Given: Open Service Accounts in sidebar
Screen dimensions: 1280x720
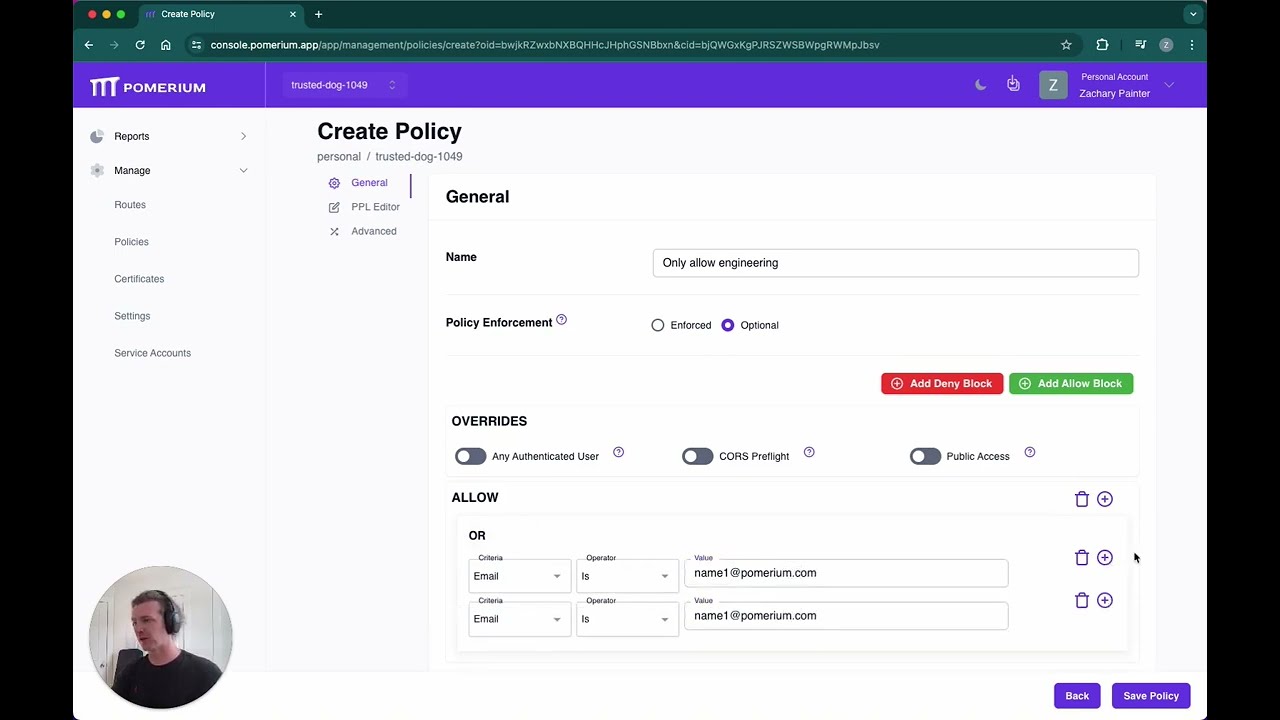Looking at the screenshot, I should [x=152, y=353].
